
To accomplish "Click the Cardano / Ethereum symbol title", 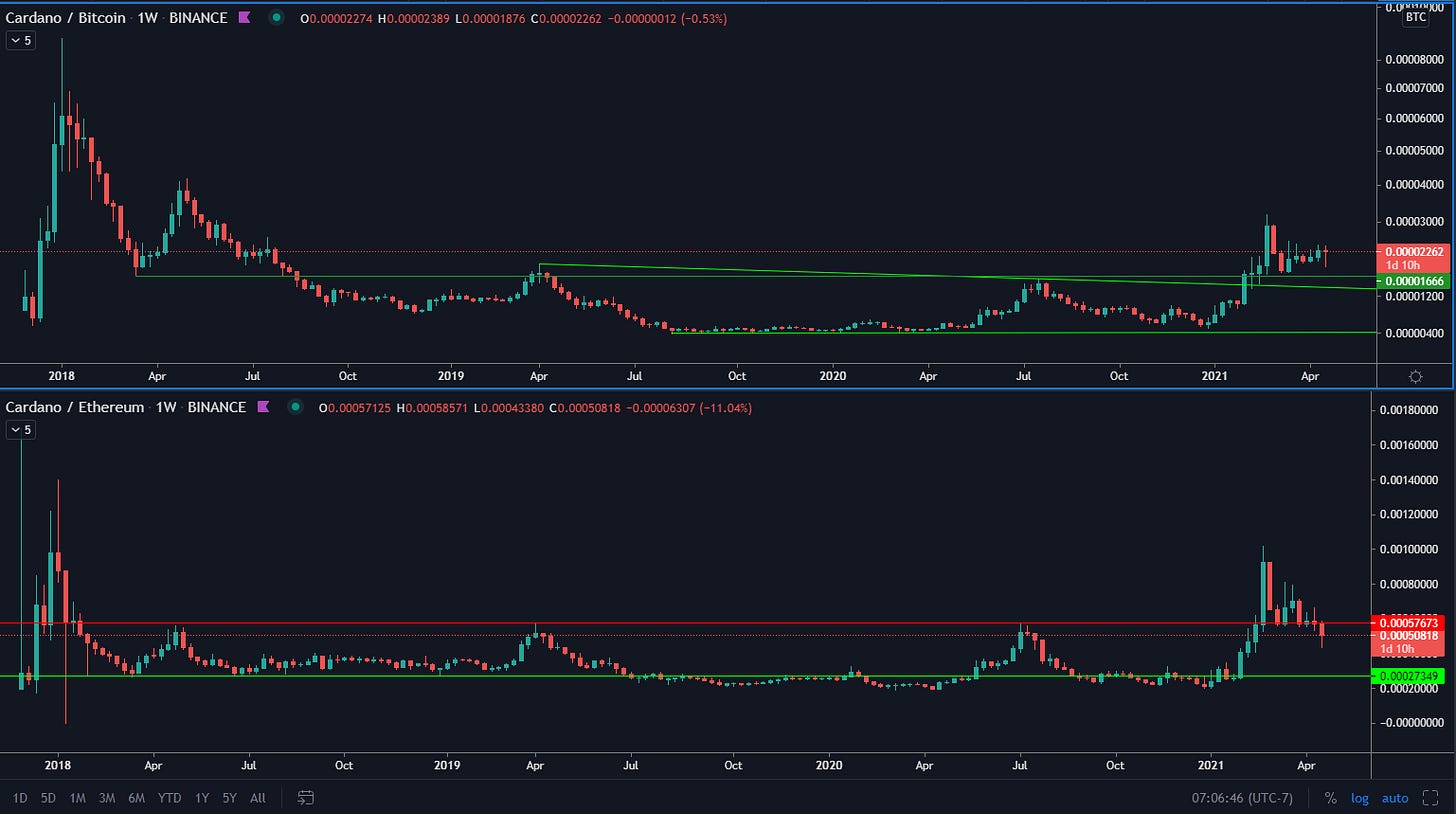I will click(x=74, y=407).
